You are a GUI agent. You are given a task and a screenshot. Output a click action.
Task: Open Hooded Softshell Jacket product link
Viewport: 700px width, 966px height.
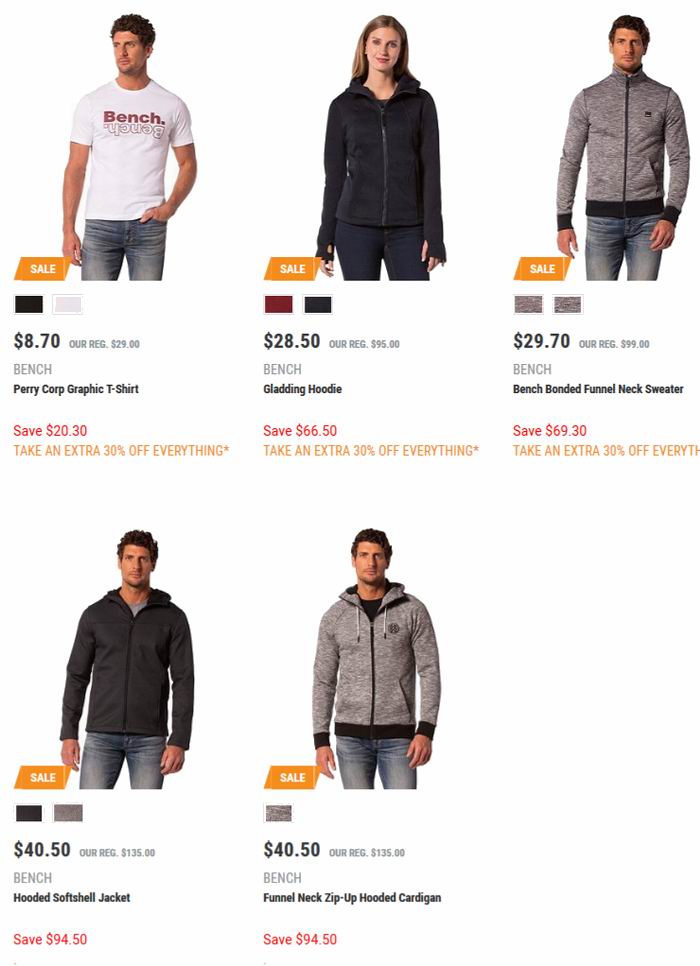(x=71, y=898)
